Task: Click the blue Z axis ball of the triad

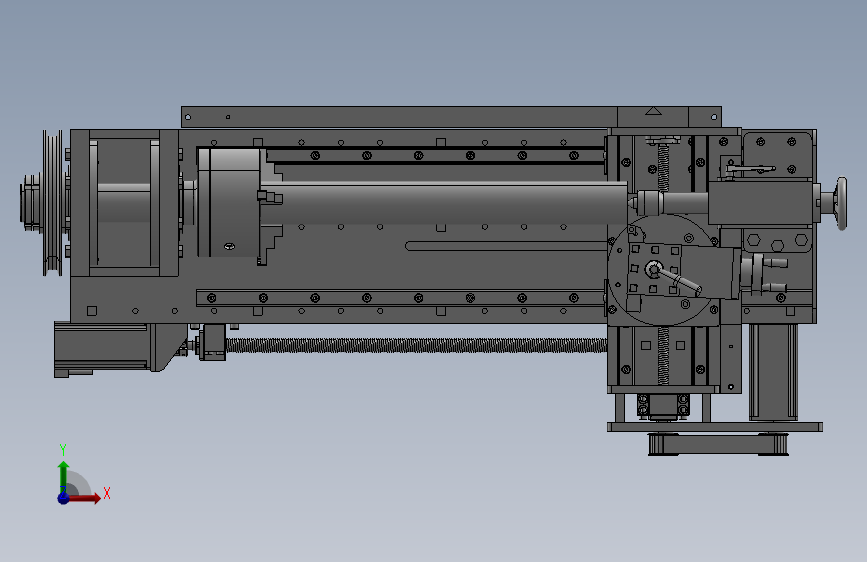Action: pyautogui.click(x=63, y=498)
